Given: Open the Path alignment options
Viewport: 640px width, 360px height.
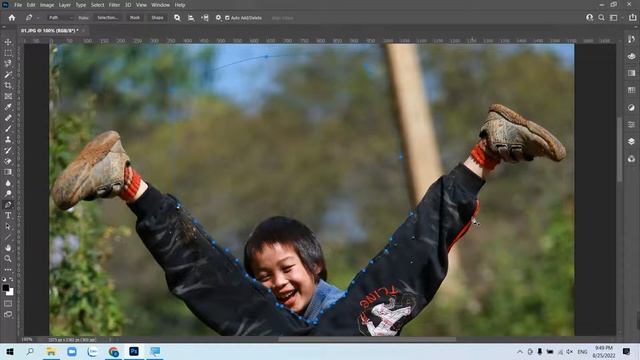Looking at the screenshot, I should (191, 18).
